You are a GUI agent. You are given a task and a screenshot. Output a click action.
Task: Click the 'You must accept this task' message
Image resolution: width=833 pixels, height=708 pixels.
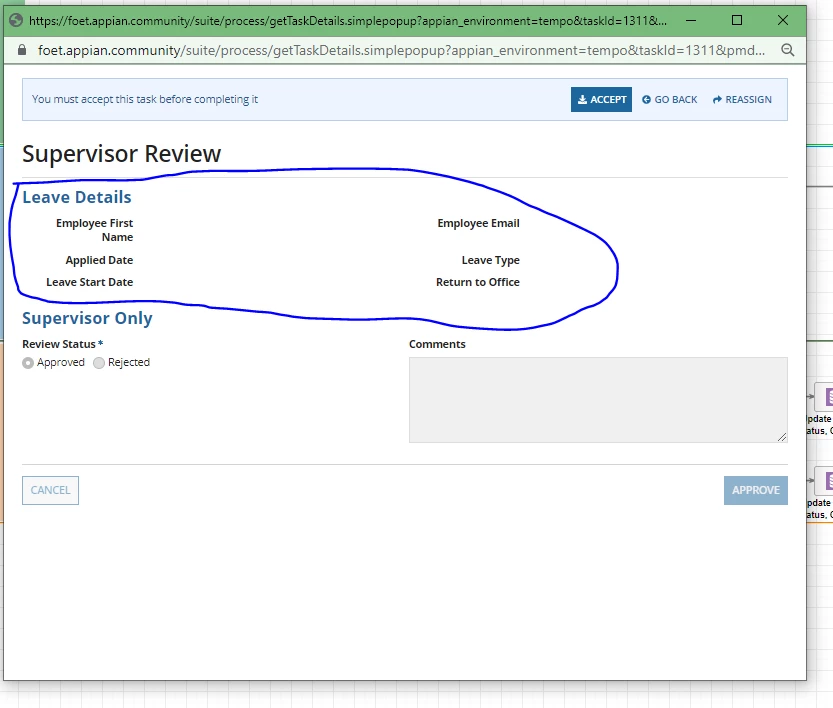coord(144,99)
